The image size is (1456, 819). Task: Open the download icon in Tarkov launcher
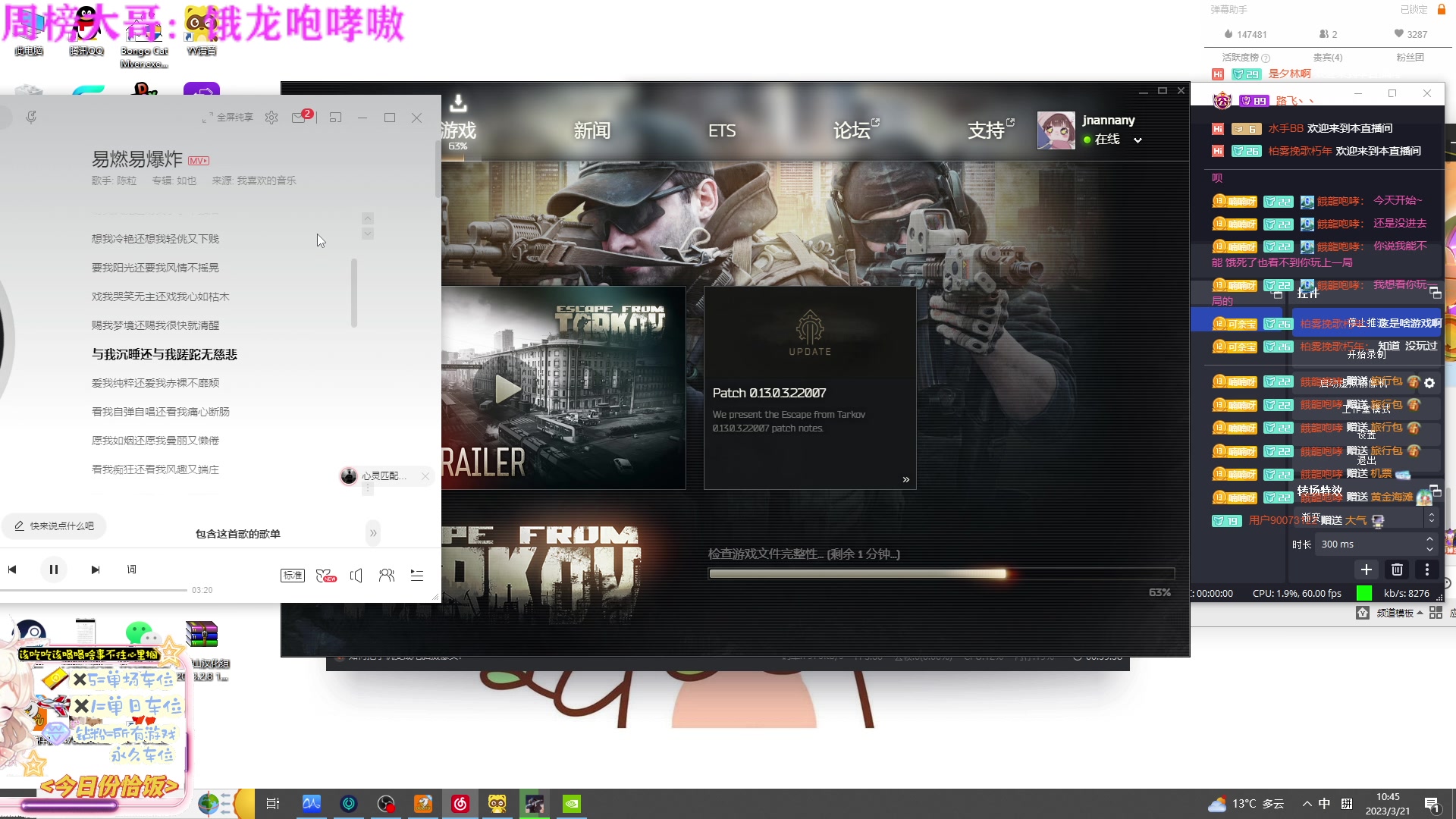pyautogui.click(x=458, y=103)
